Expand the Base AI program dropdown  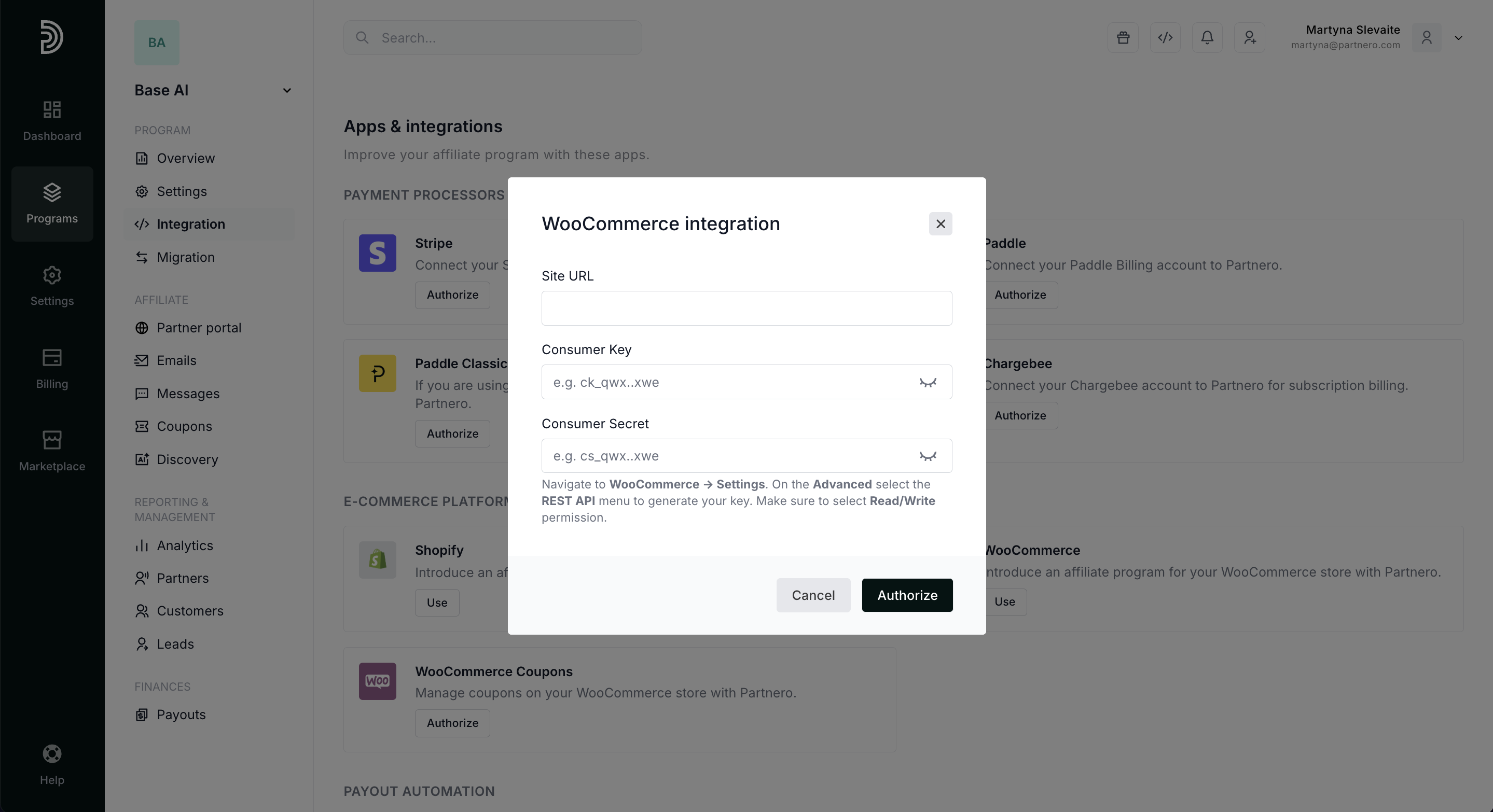[x=286, y=90]
